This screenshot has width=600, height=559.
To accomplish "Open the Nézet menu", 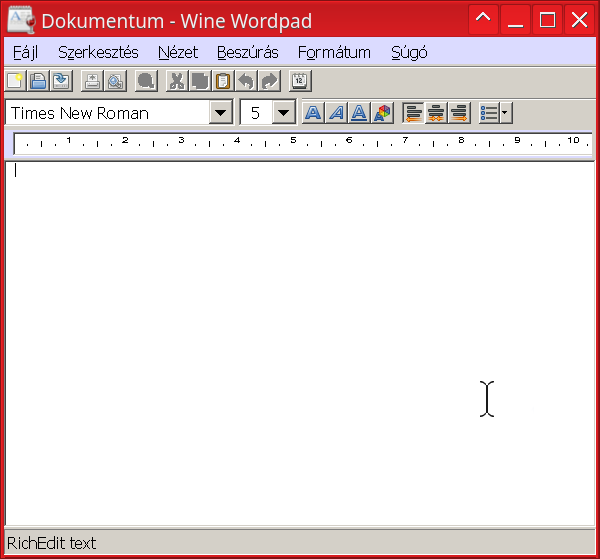I will click(x=178, y=52).
